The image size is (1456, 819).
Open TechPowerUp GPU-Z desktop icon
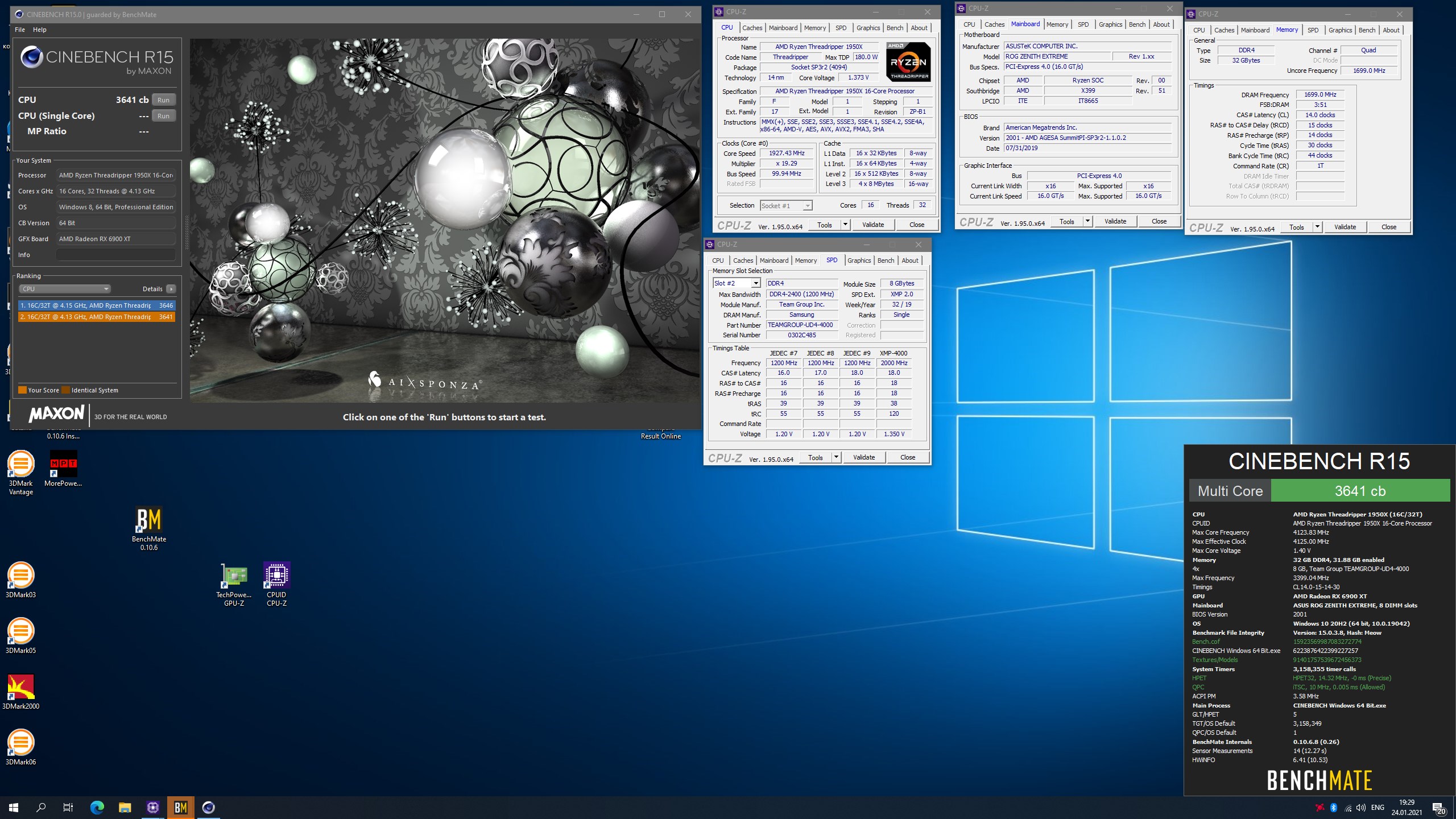(x=234, y=584)
